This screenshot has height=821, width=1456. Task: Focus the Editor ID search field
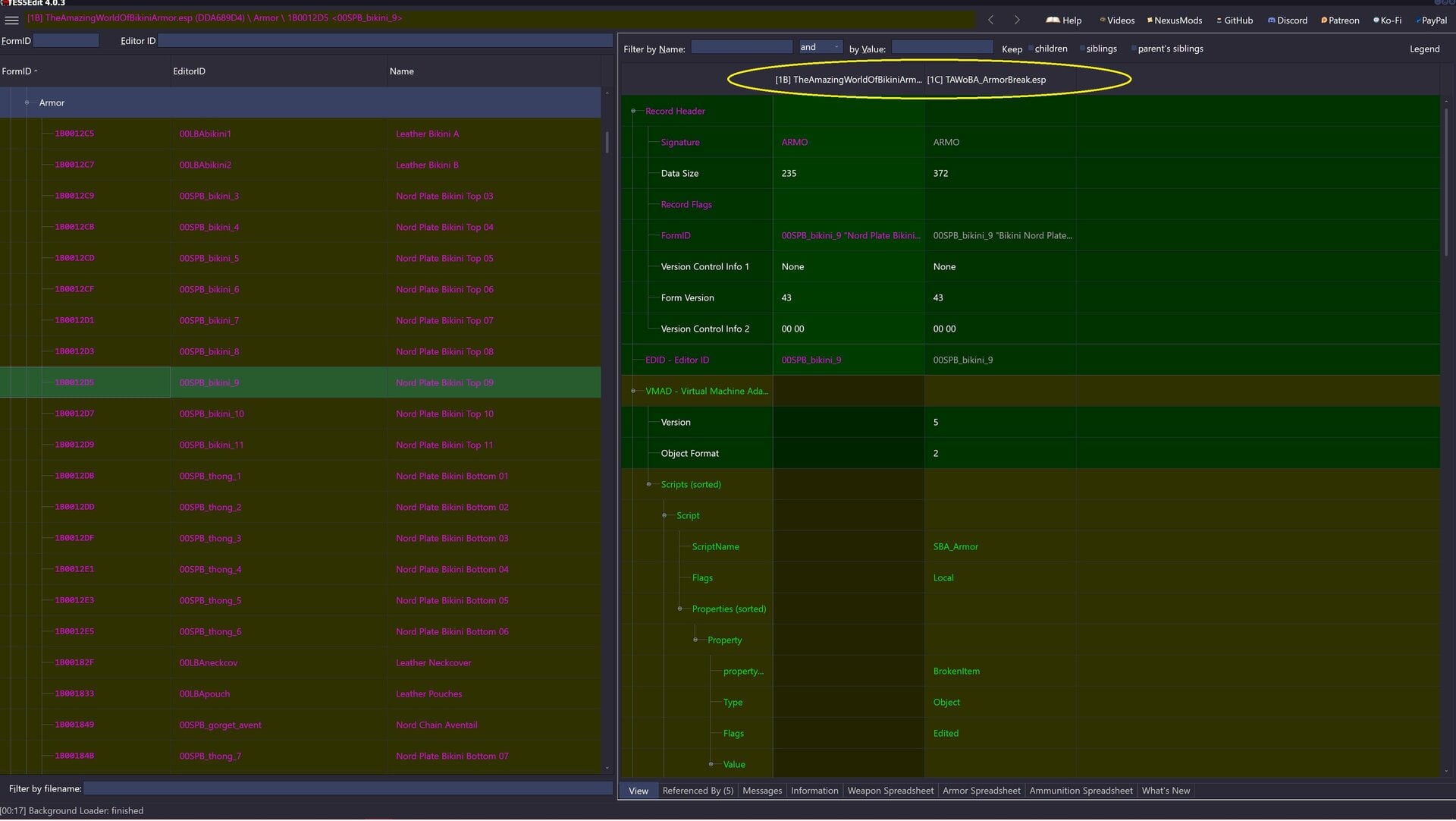385,41
